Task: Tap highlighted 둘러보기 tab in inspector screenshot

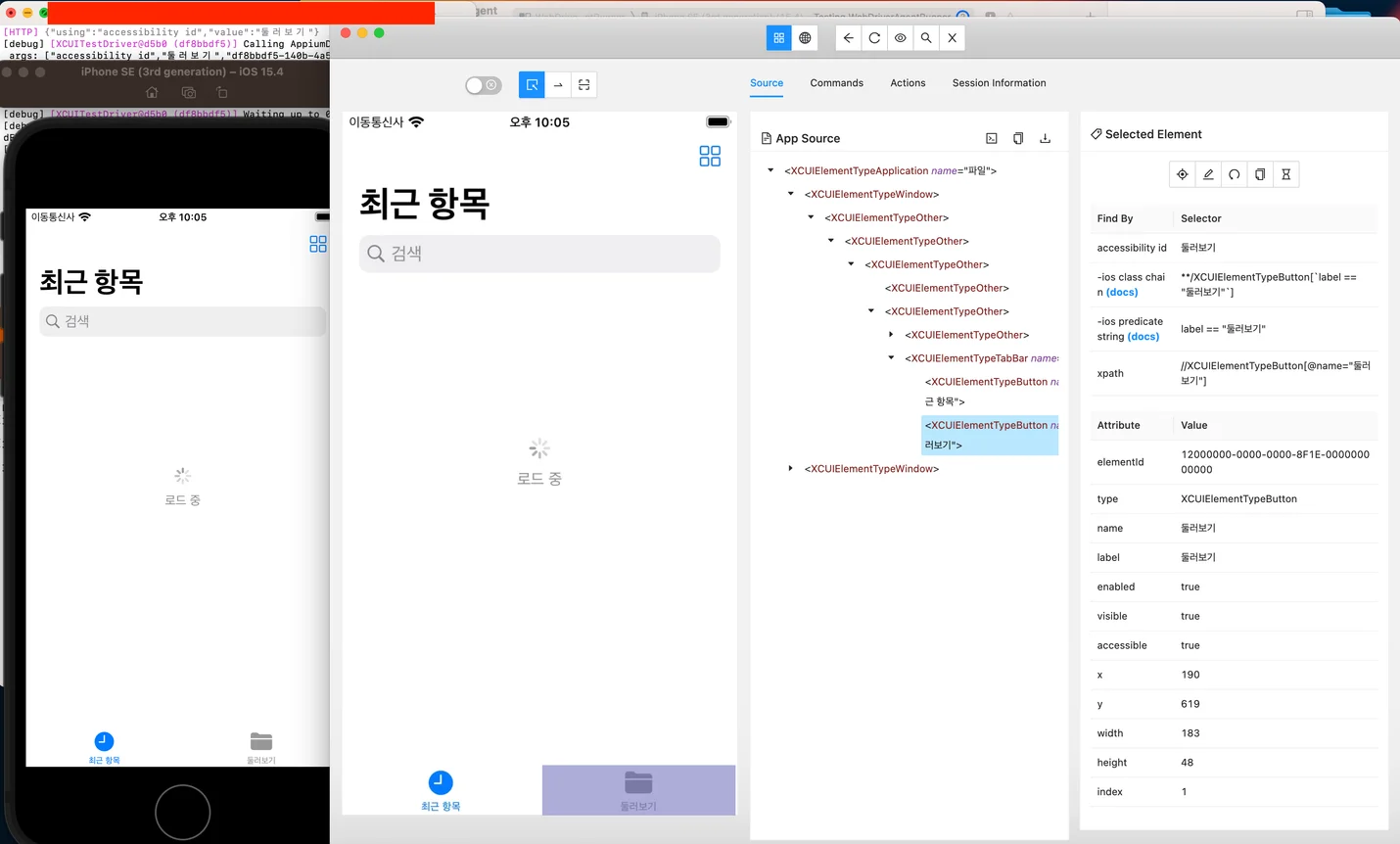Action: click(x=638, y=790)
